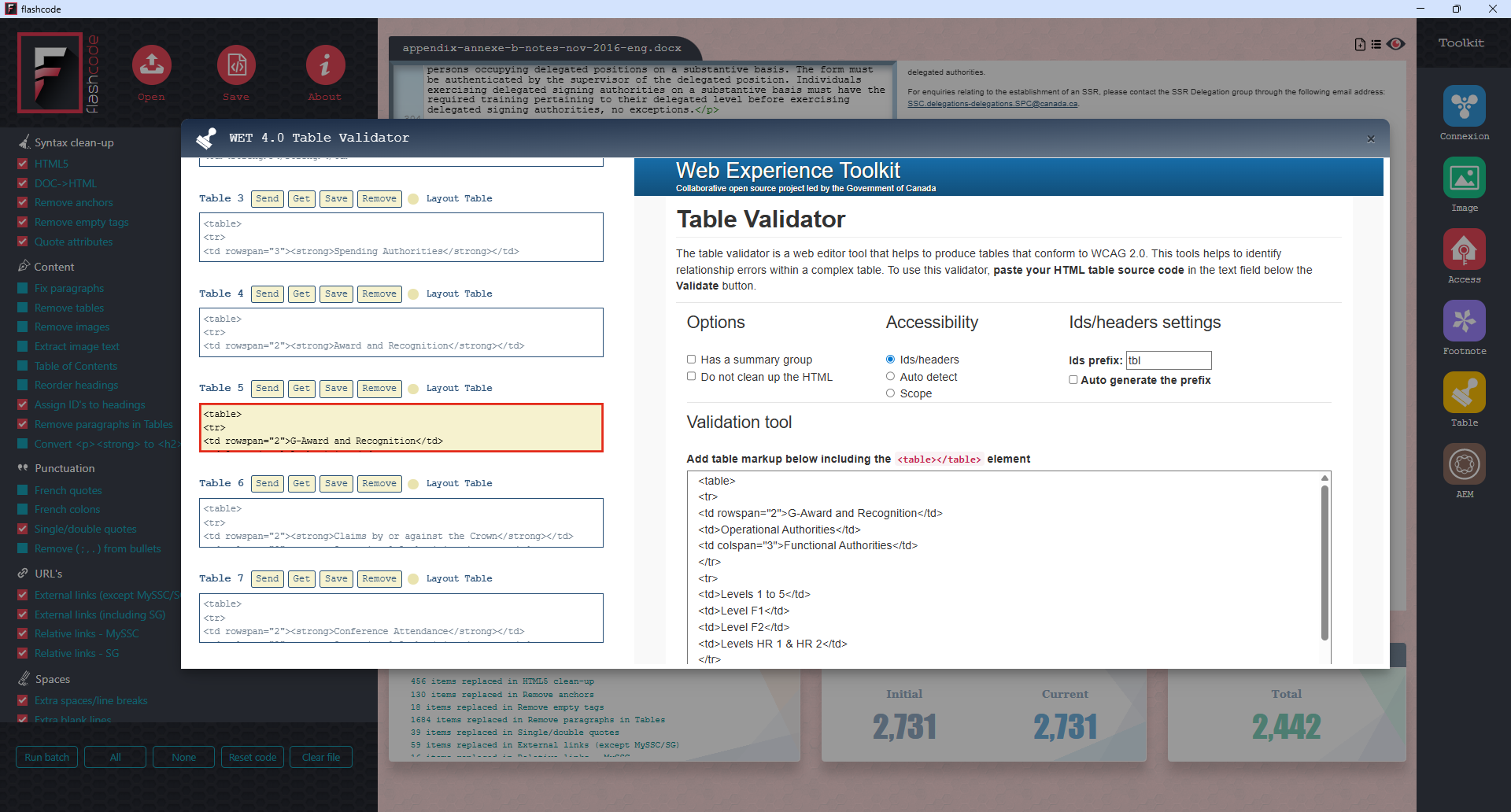
Task: Open the AEM toolkit tool
Action: point(1464,464)
